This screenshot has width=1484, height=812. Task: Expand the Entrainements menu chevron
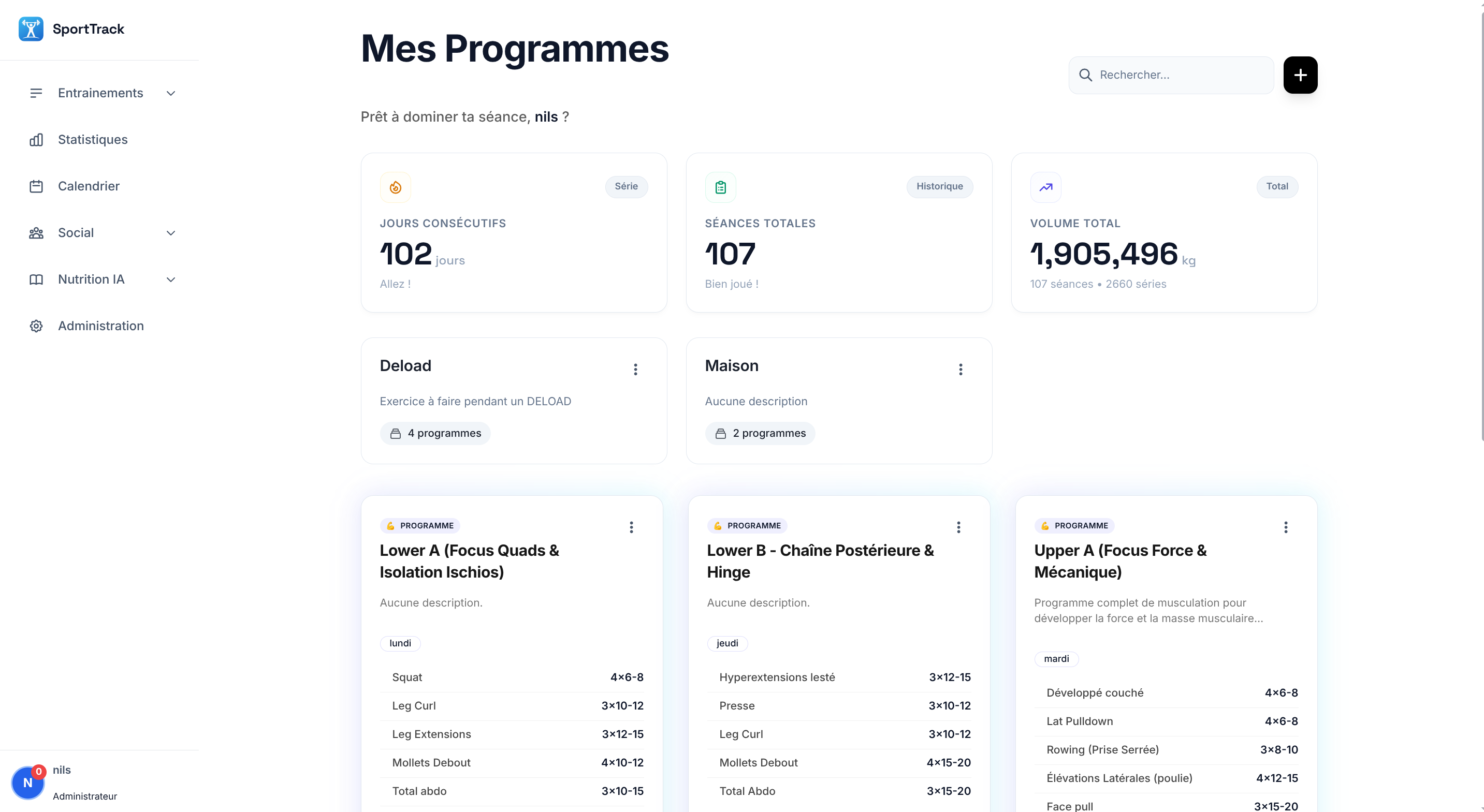point(170,93)
